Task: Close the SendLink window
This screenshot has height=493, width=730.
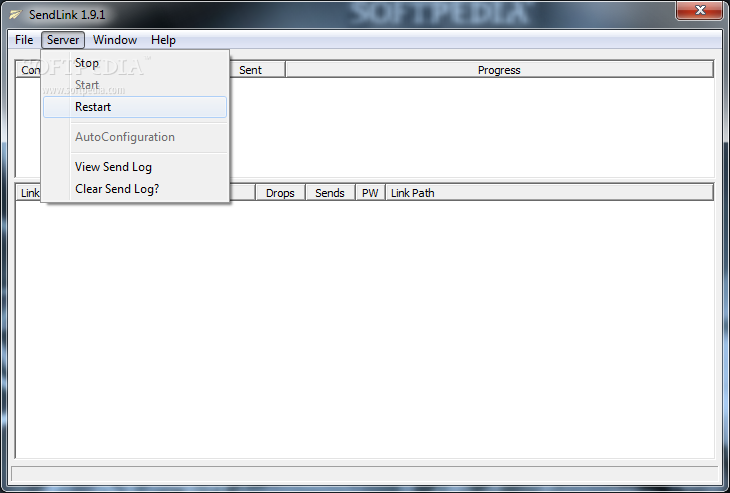Action: pos(699,10)
